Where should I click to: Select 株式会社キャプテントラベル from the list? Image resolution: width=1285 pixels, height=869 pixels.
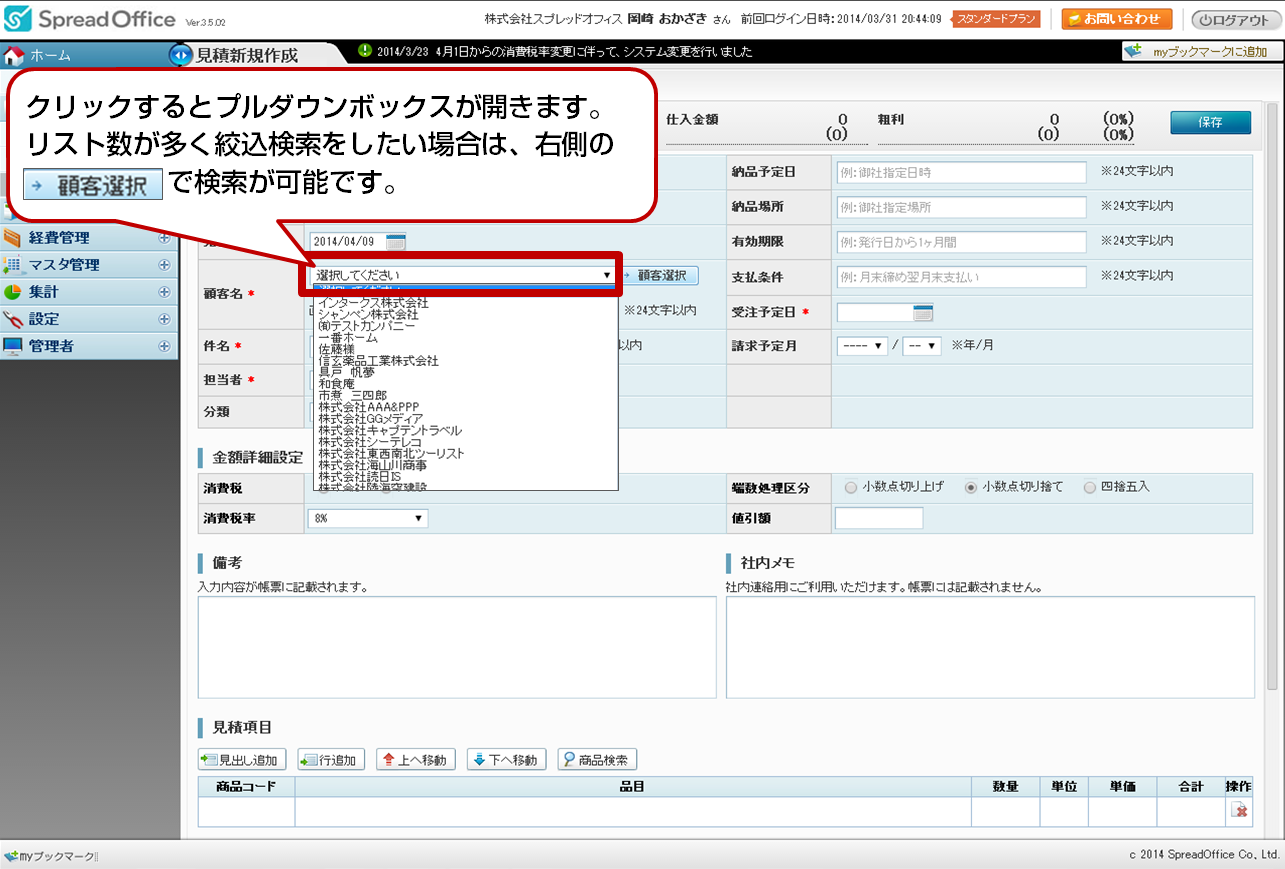(390, 430)
